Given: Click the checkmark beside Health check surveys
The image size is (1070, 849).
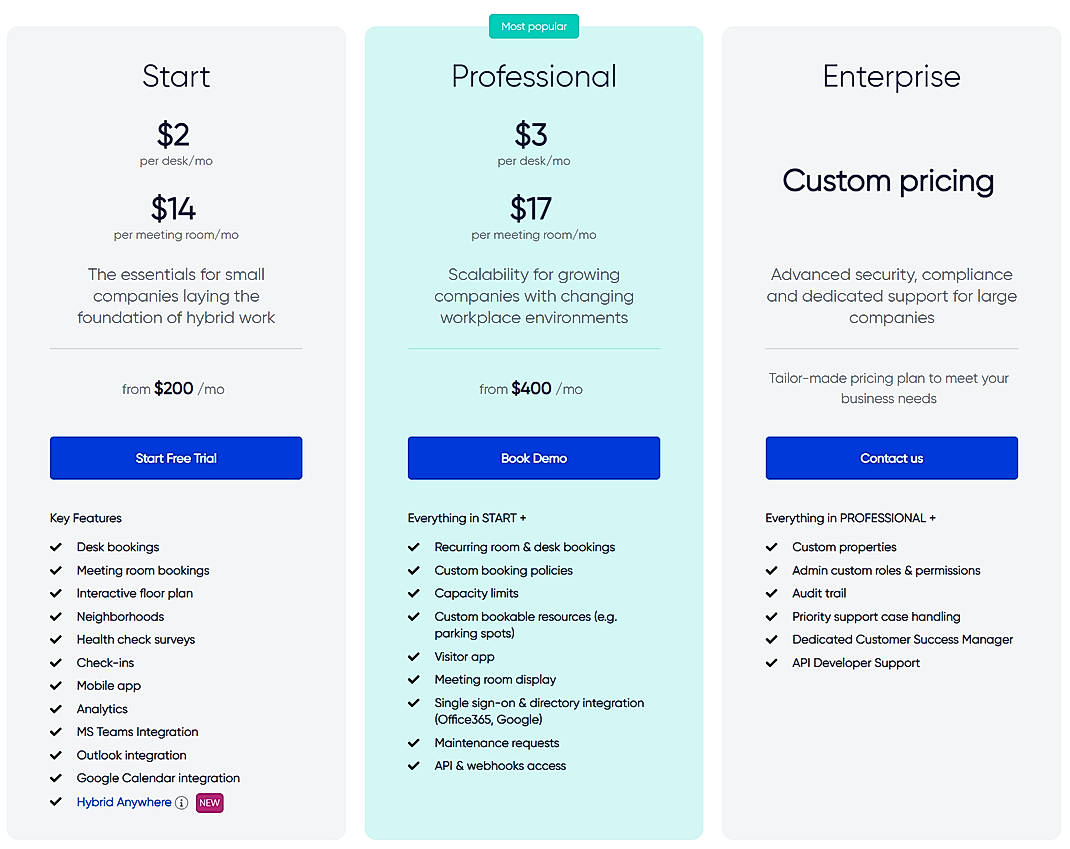Looking at the screenshot, I should tap(55, 639).
